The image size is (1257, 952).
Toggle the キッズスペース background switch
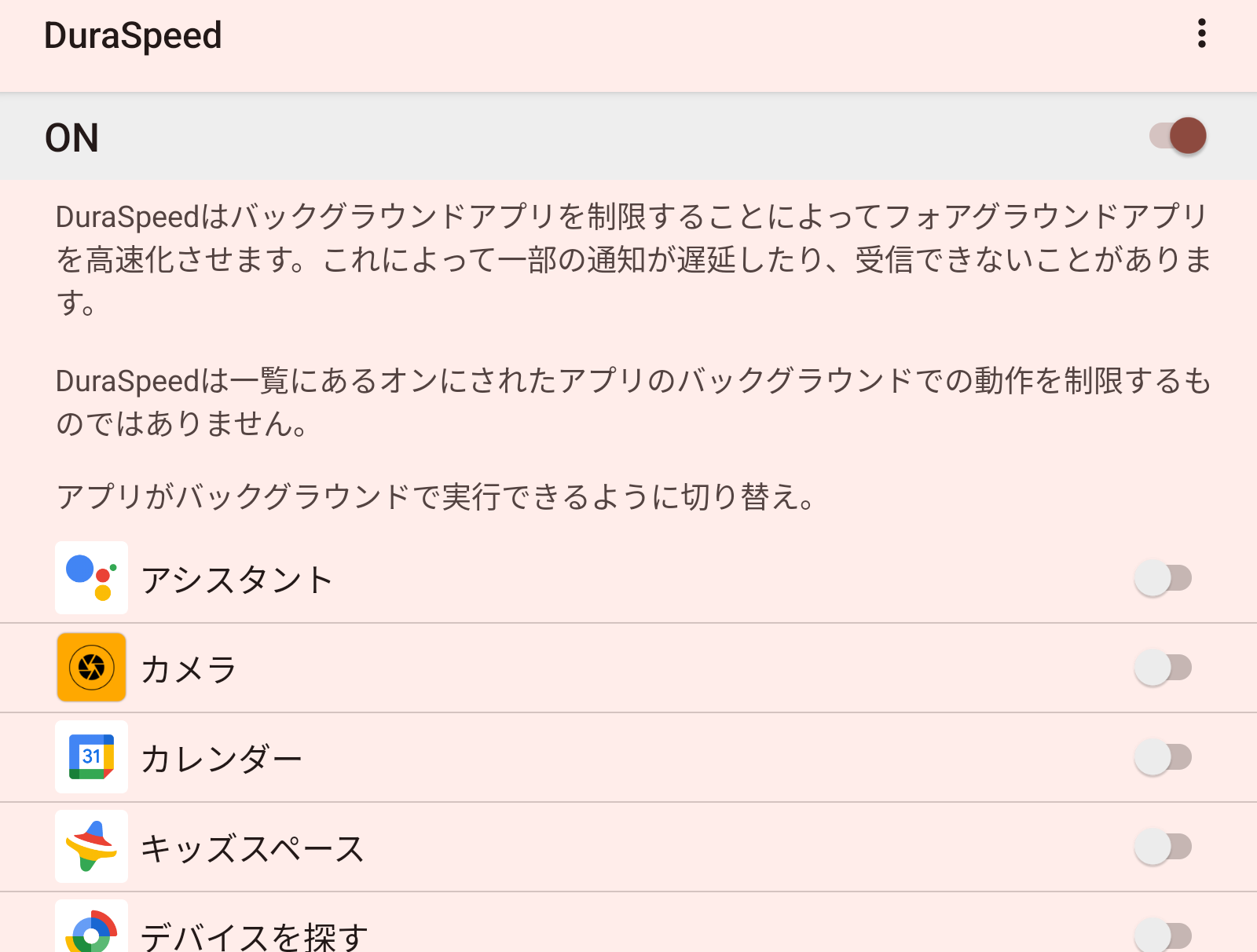pos(1164,847)
